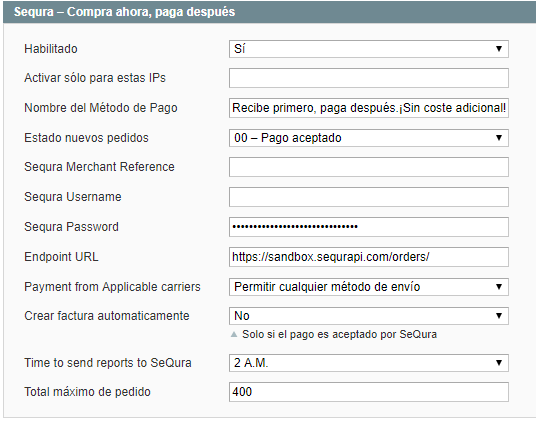The image size is (536, 426).
Task: Click the Sequra Merchant Reference input
Action: coord(369,167)
